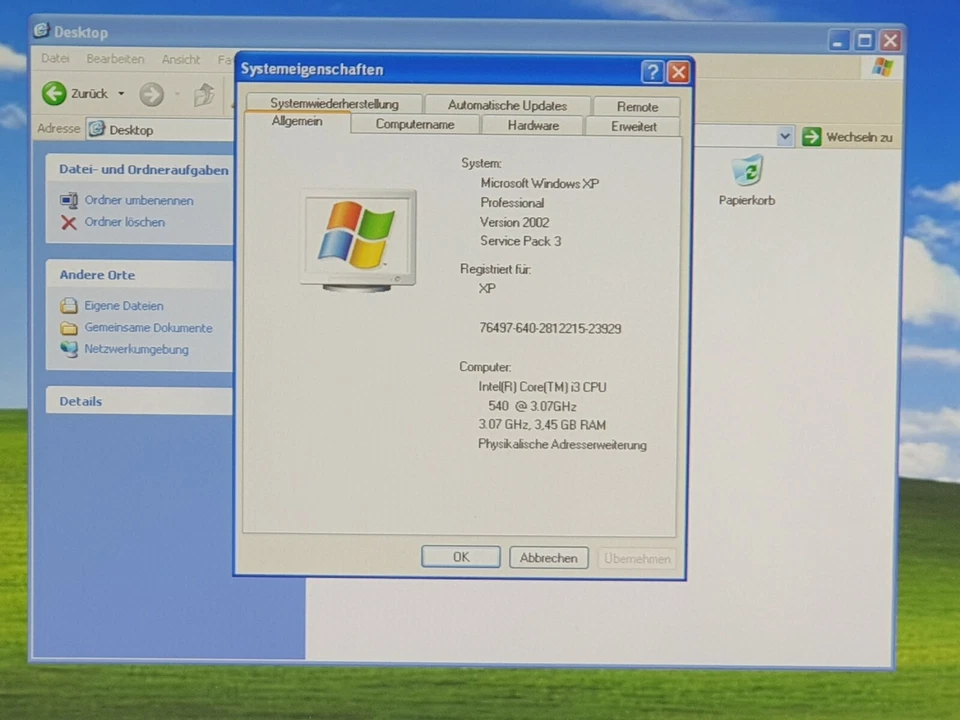This screenshot has height=720, width=960.
Task: Open the Eigene Dateien link
Action: tap(124, 306)
